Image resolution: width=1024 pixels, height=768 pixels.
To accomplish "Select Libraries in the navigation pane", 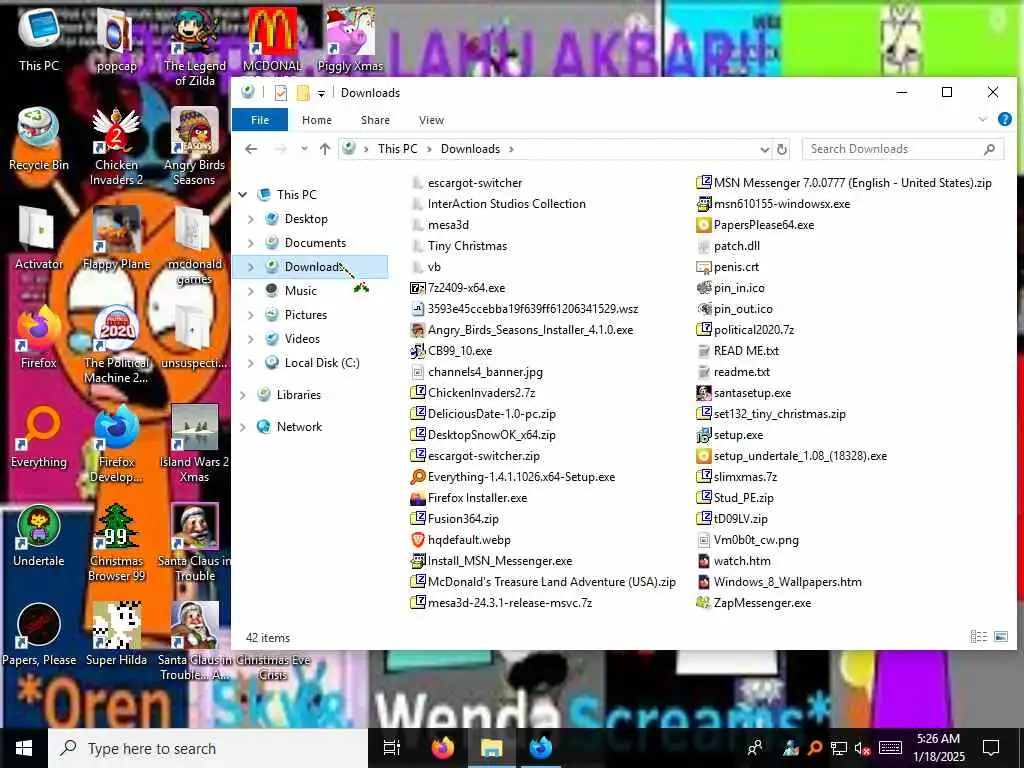I will click(x=298, y=395).
